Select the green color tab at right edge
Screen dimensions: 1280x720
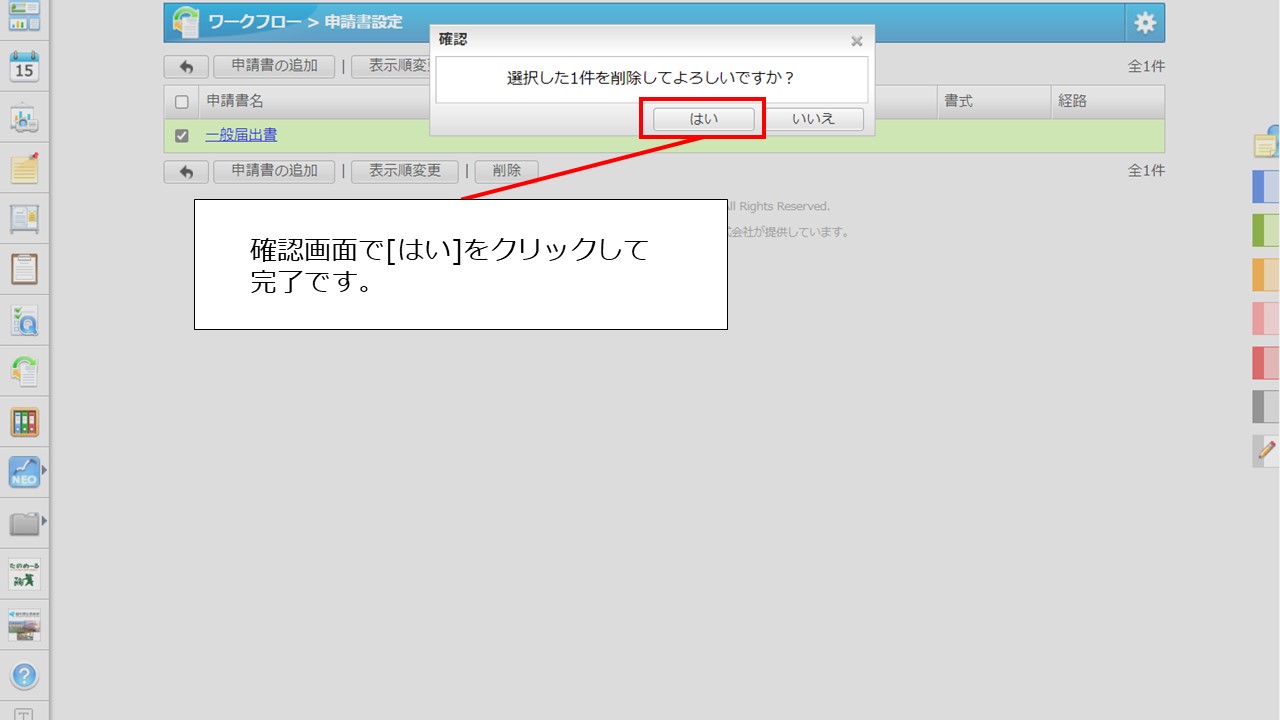(x=1267, y=231)
